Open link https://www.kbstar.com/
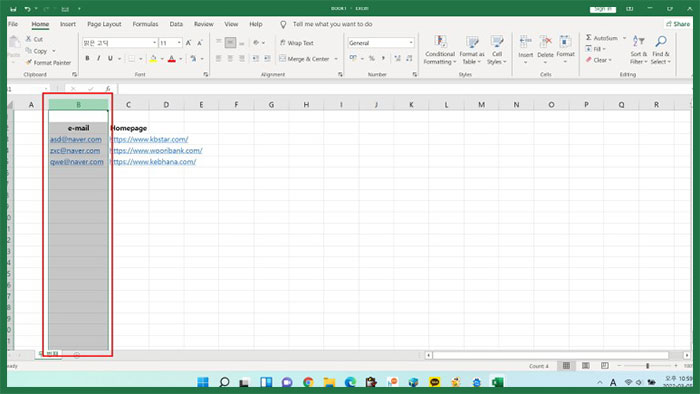 [x=150, y=139]
